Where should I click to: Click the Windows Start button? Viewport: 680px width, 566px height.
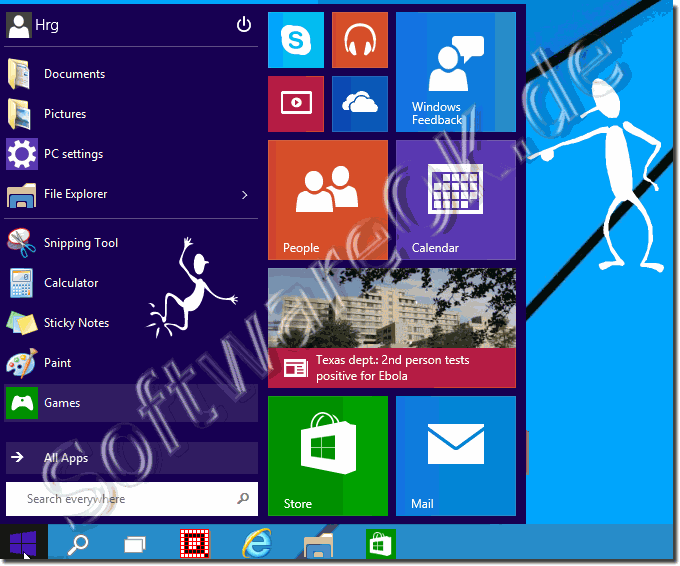[x=23, y=543]
